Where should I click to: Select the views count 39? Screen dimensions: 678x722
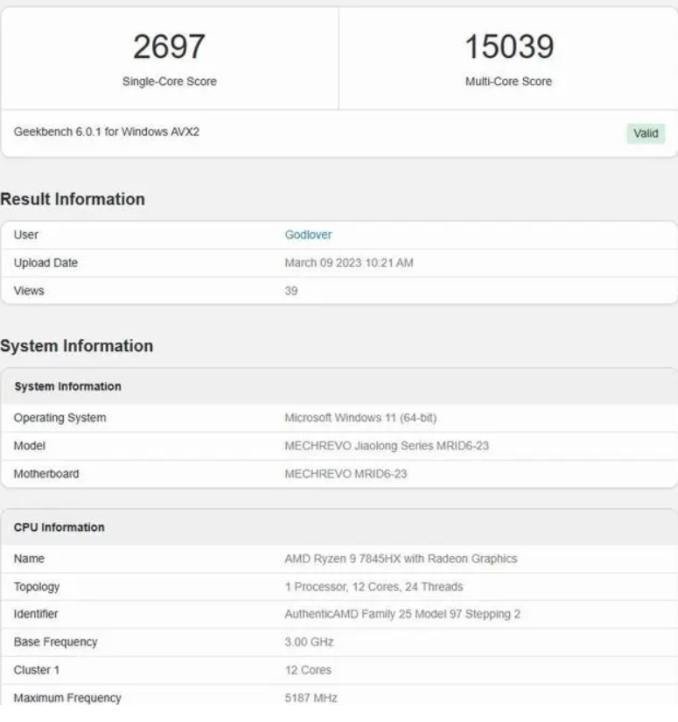pos(291,291)
